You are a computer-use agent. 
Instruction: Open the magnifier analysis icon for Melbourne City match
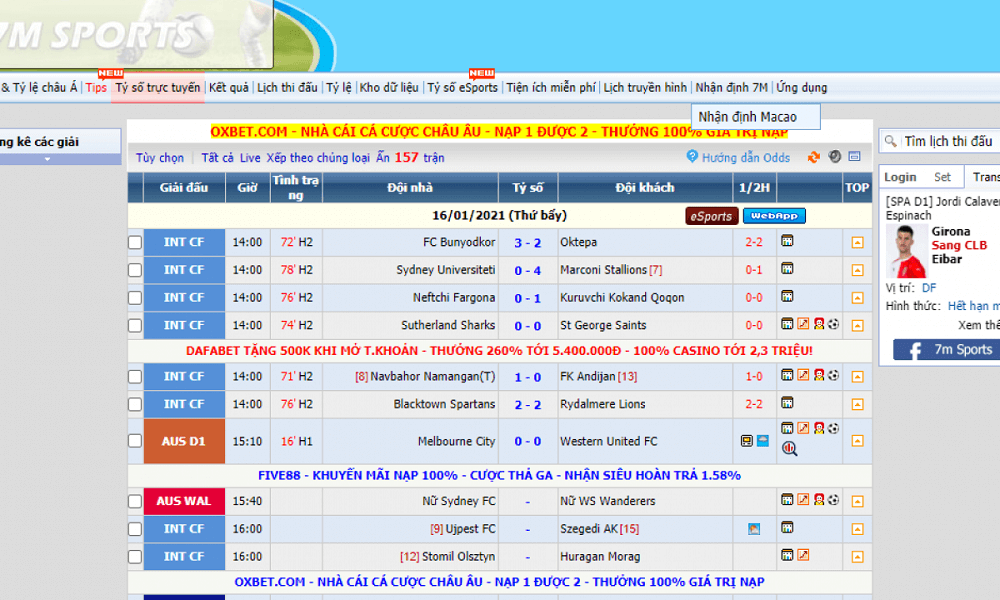click(790, 449)
